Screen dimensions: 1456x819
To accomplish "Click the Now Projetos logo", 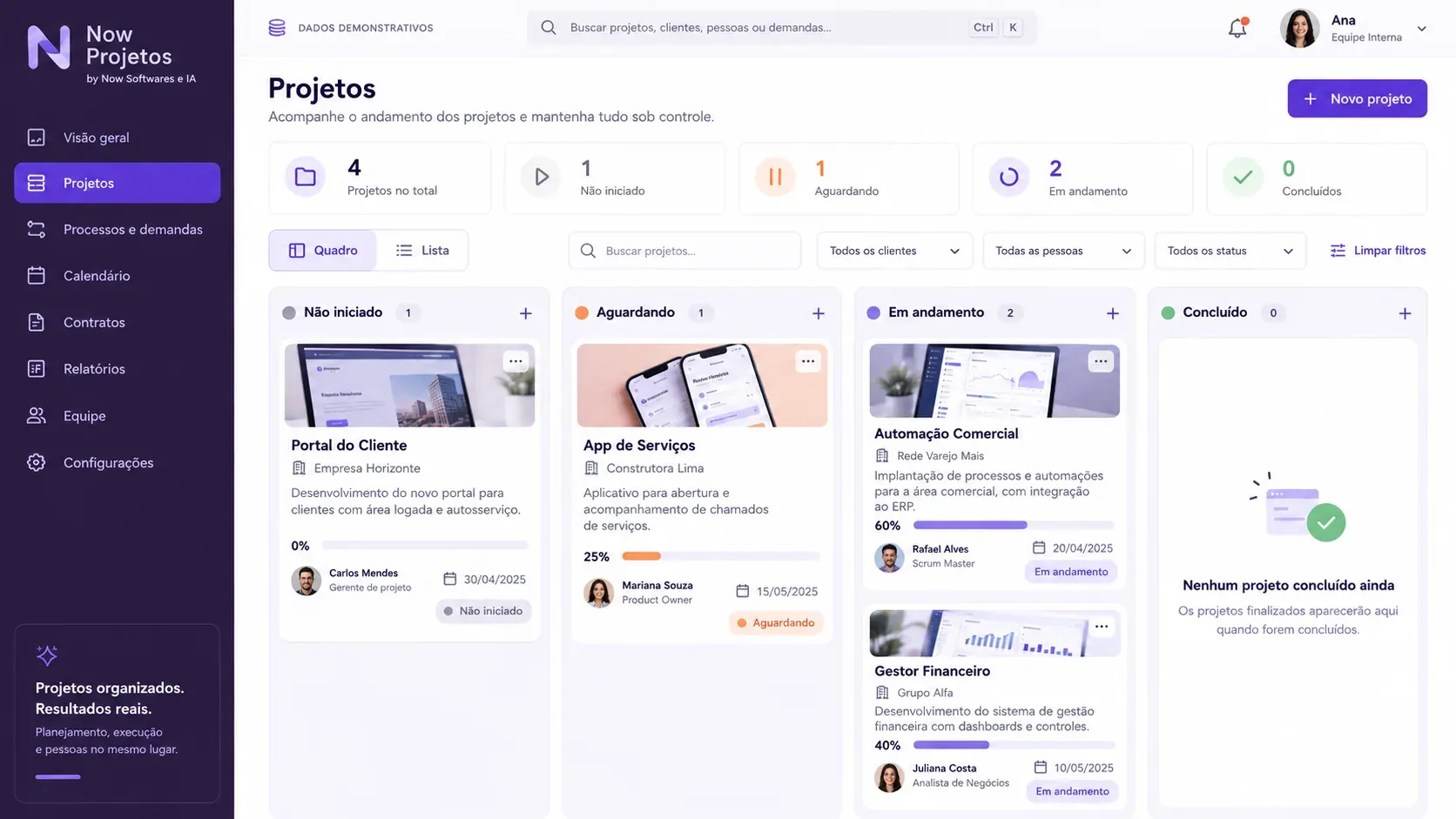I will (x=111, y=55).
